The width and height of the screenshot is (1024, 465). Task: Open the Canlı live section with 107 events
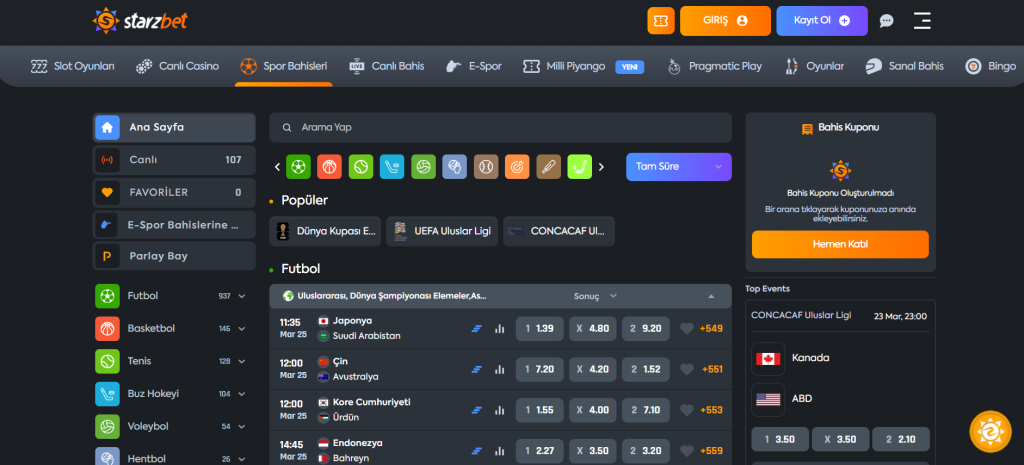point(174,159)
